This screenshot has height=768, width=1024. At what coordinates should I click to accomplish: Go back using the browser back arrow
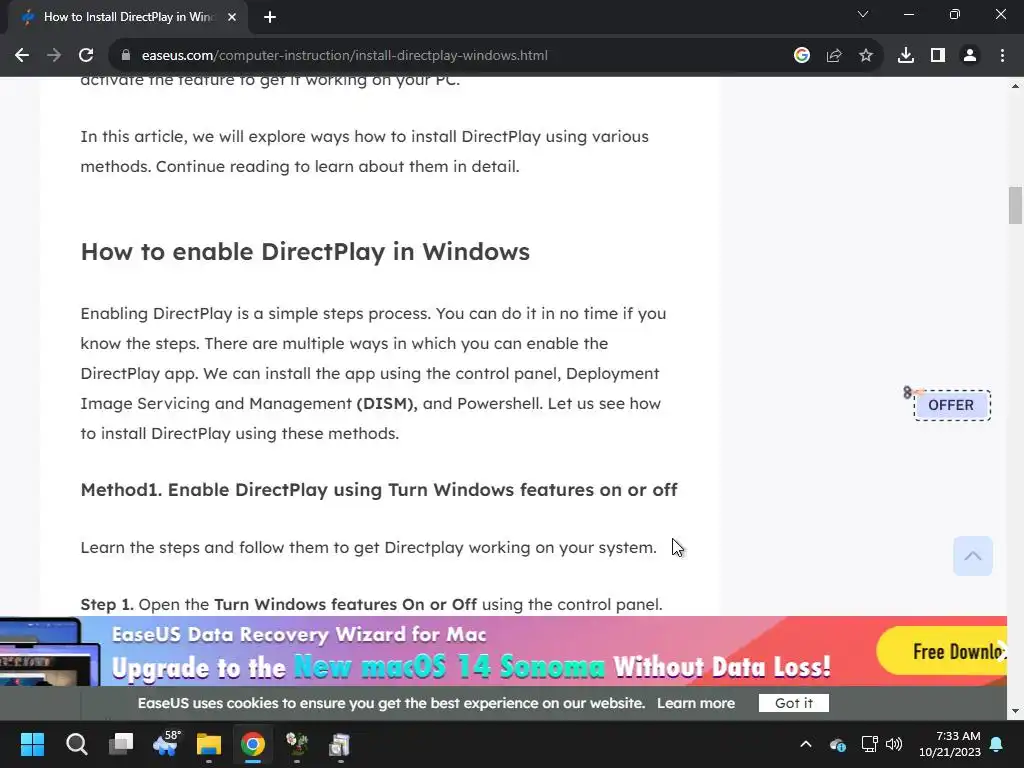tap(22, 56)
